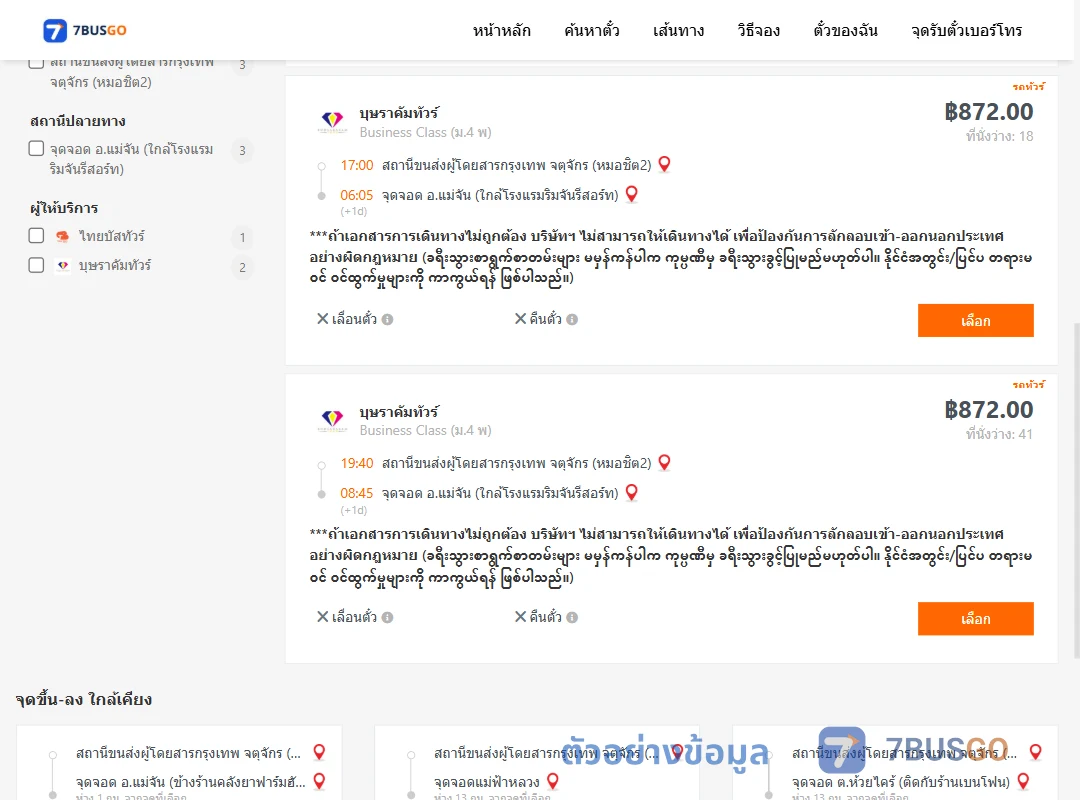Open the หน้าหลัก menu item
Screen dimensions: 1080x800
[x=501, y=30]
